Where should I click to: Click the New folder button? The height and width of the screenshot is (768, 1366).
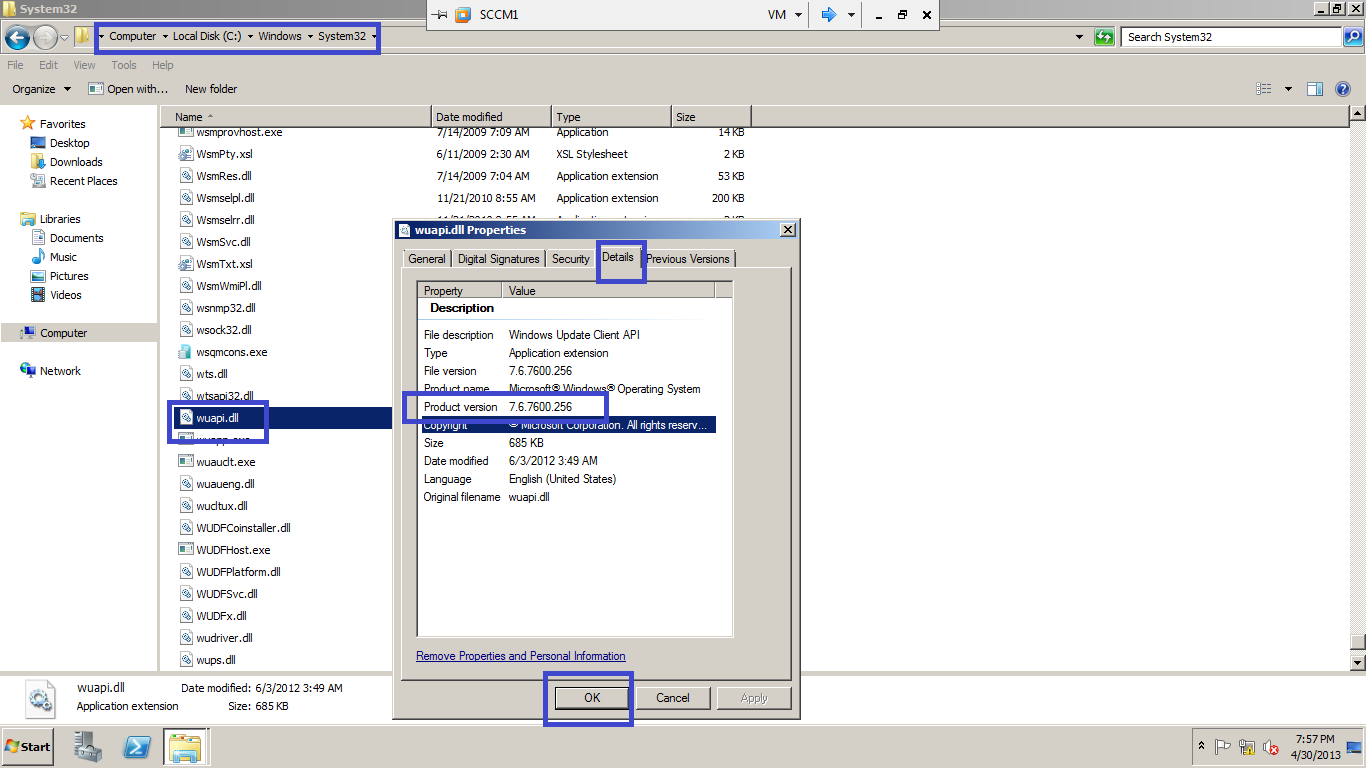click(211, 89)
